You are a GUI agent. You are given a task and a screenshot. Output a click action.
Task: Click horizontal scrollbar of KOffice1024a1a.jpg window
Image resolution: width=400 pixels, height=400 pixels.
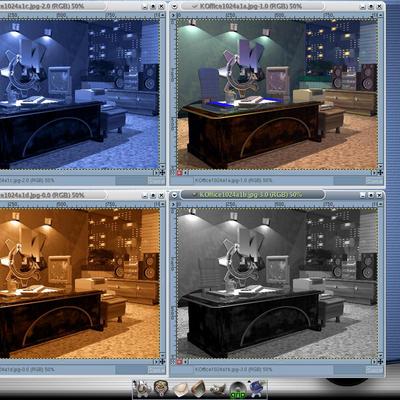[279, 173]
